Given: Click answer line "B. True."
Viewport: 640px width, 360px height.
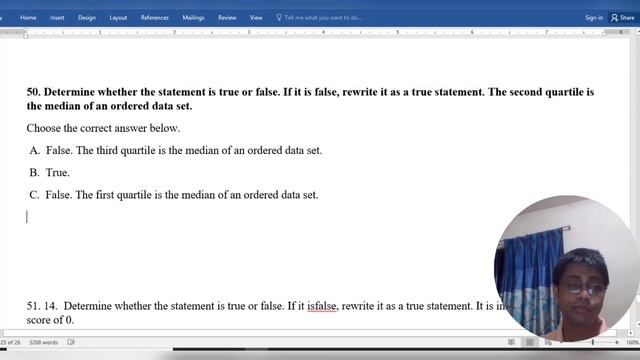Looking at the screenshot, I should click(49, 172).
